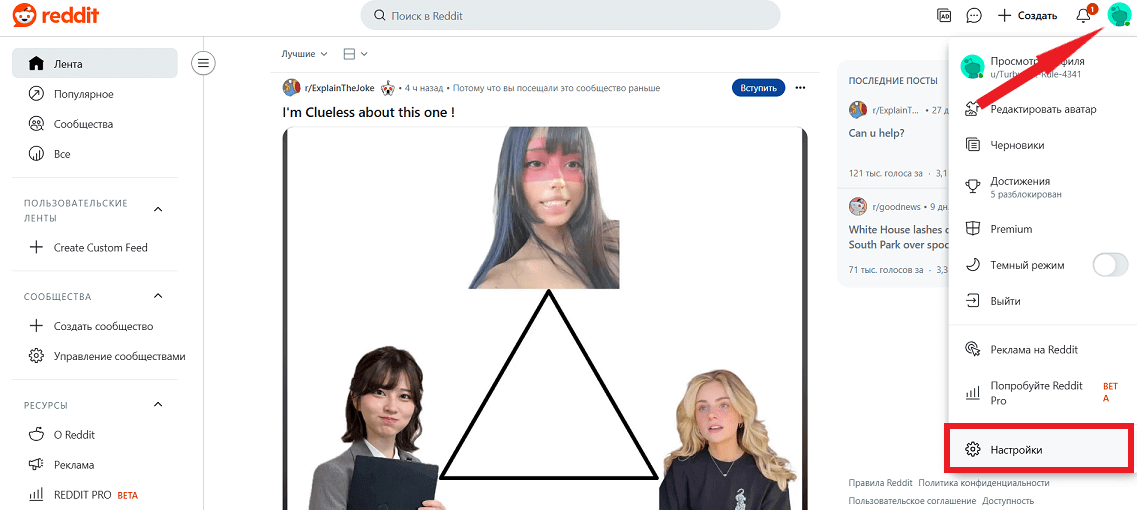Open the Лучшие sort dropdown
This screenshot has height=510, width=1137.
(305, 54)
